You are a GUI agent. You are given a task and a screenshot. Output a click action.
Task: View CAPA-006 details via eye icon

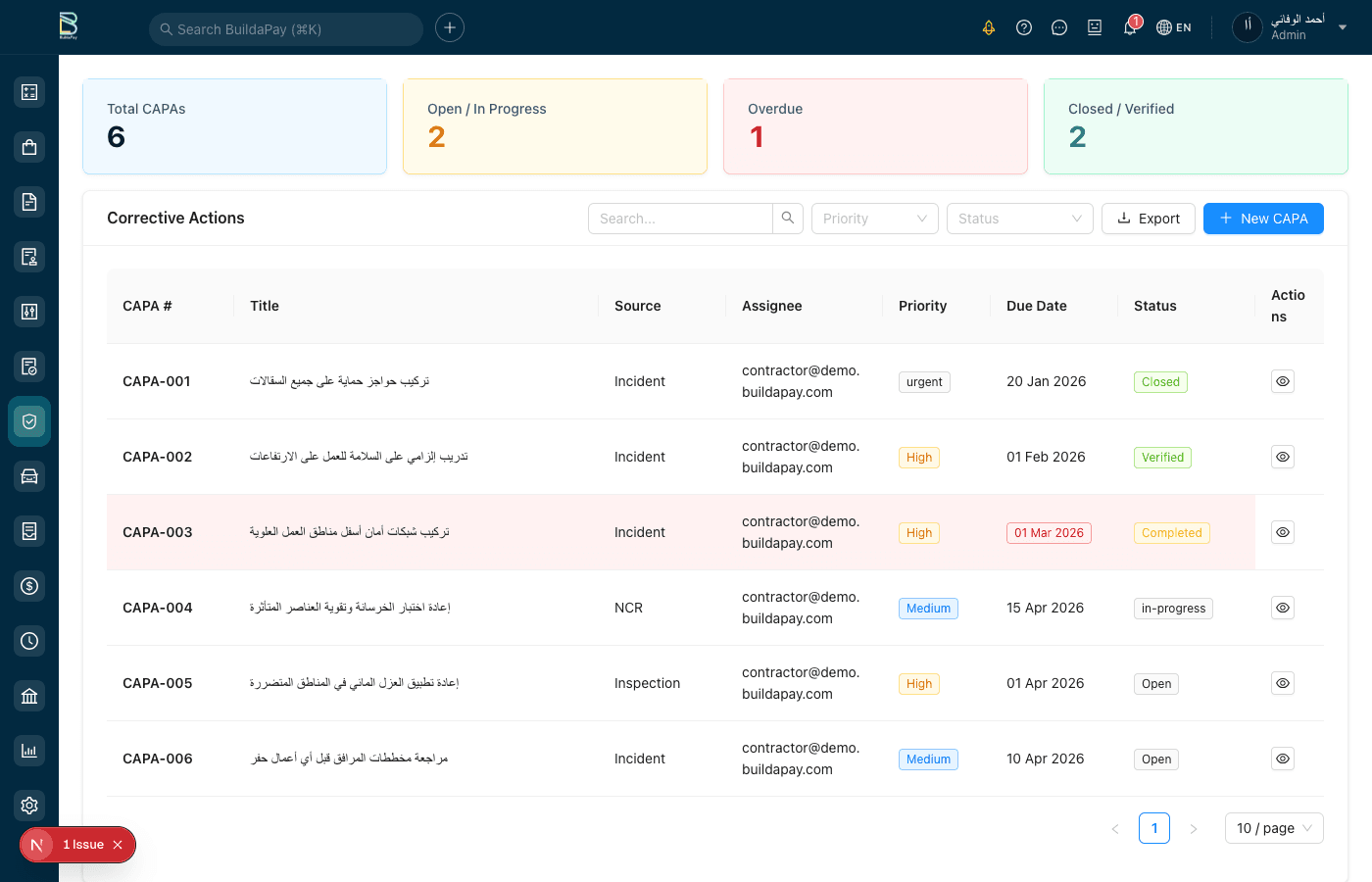pyautogui.click(x=1282, y=759)
